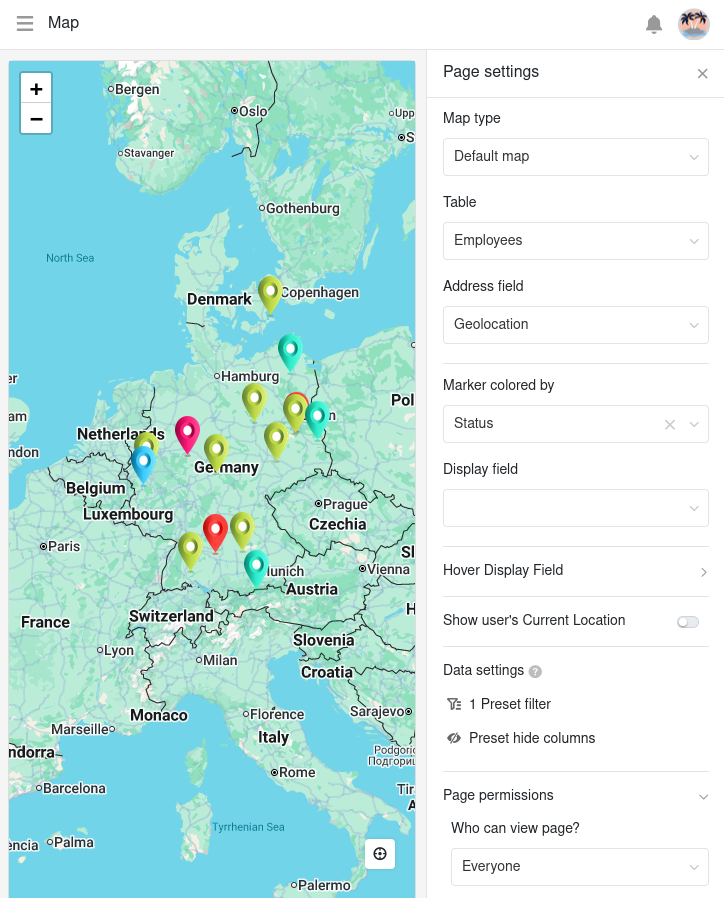This screenshot has width=724, height=898.
Task: Open Preset hide columns setting
Action: point(531,738)
